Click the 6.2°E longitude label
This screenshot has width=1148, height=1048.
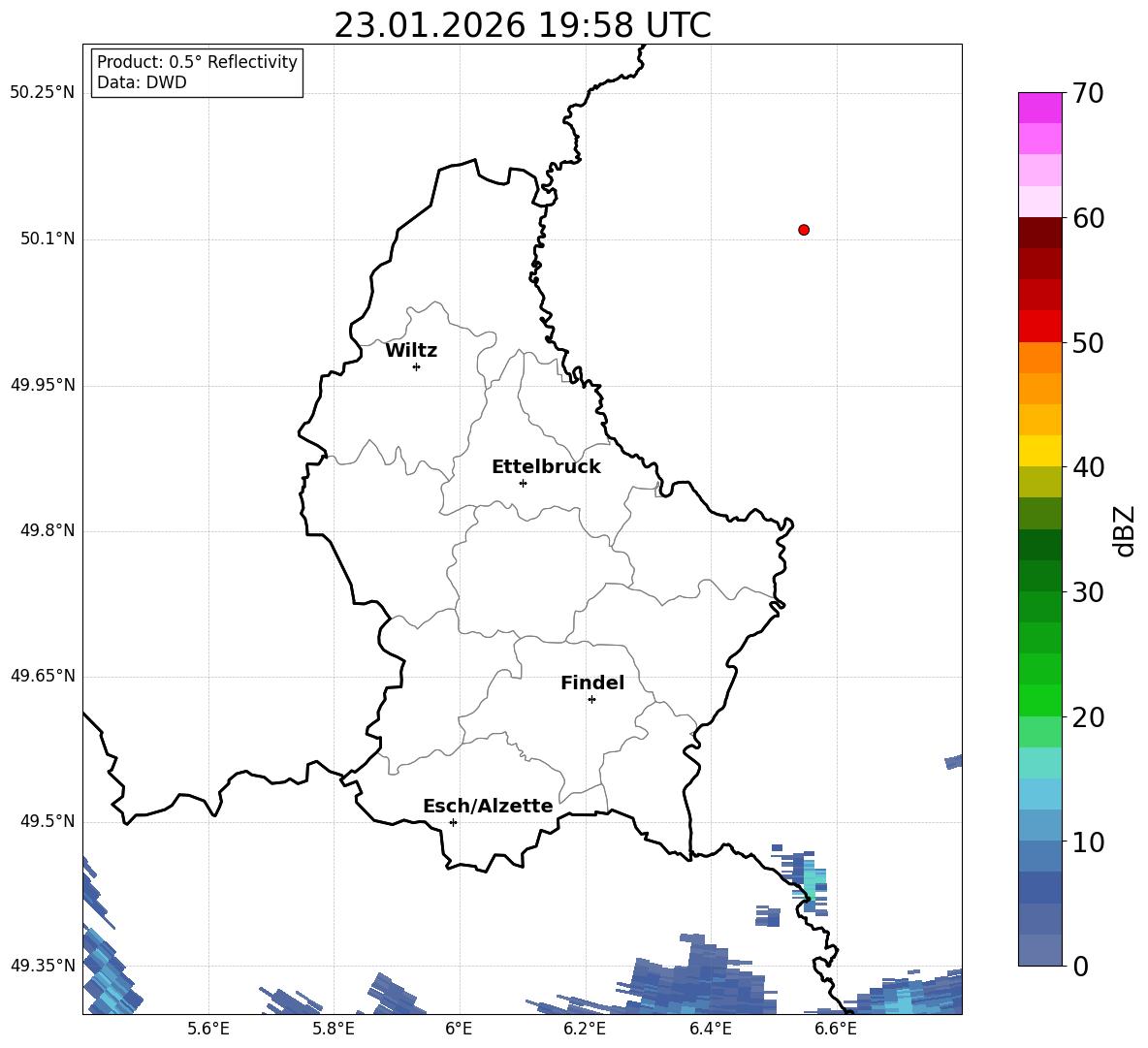(x=585, y=1029)
